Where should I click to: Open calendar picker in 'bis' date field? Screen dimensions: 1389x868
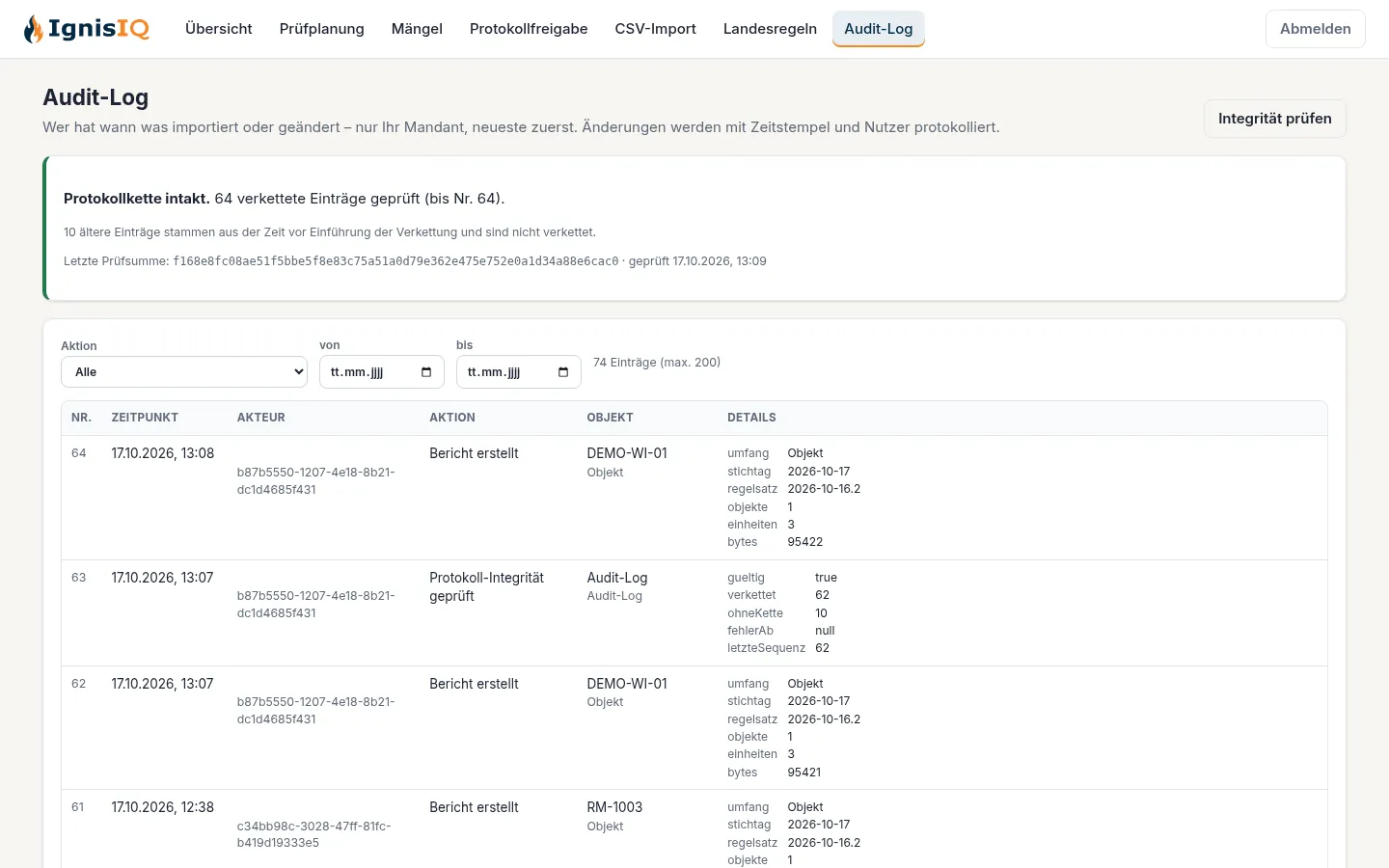coord(563,372)
